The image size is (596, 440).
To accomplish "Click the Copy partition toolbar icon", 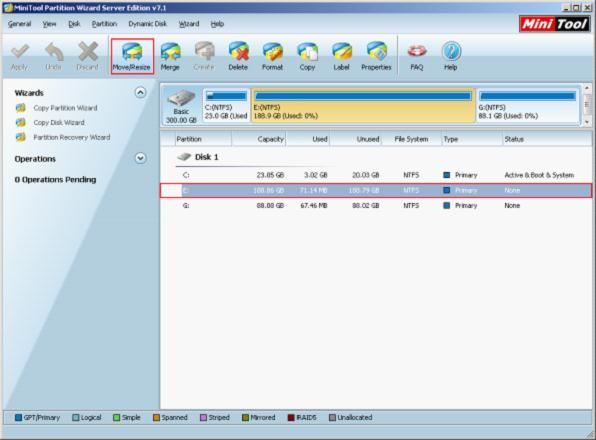I will click(307, 52).
